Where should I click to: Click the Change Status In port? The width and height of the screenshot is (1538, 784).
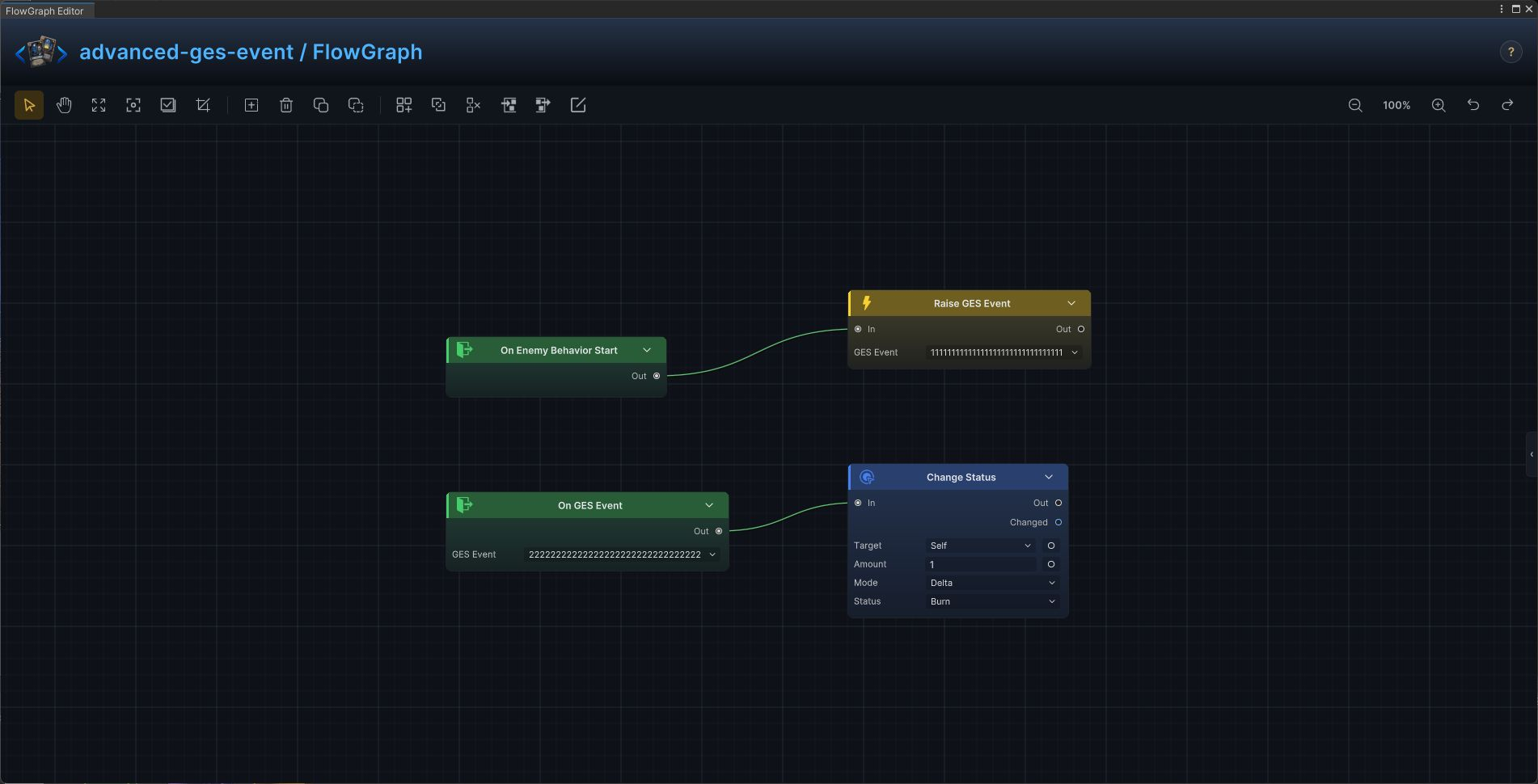pyautogui.click(x=858, y=503)
